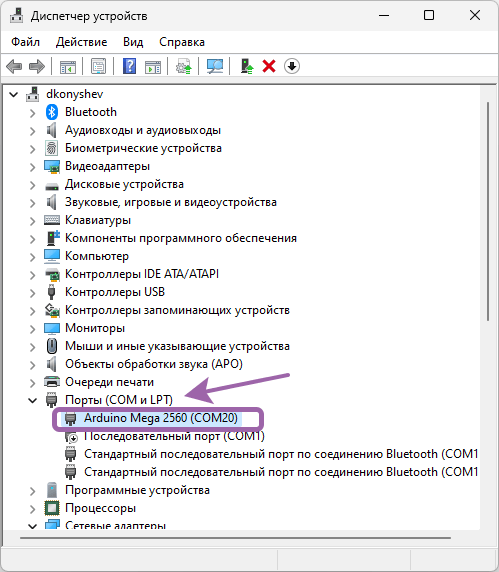Viewport: 499px width, 572px height.
Task: Click the Help question mark toolbar icon
Action: tap(129, 66)
